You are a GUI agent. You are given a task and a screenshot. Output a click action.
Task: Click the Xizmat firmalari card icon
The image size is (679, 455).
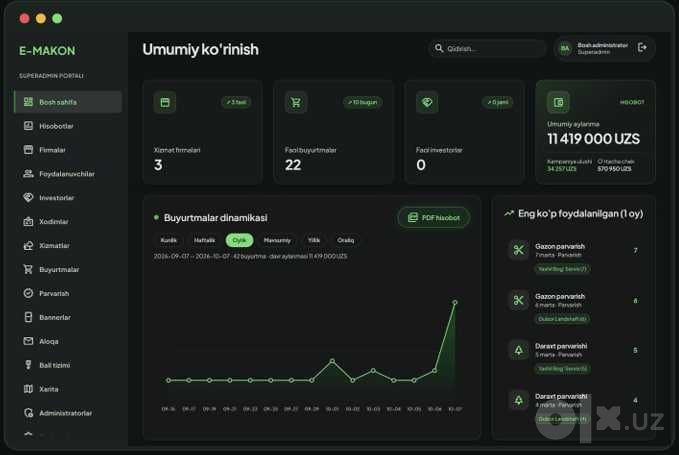[x=165, y=103]
